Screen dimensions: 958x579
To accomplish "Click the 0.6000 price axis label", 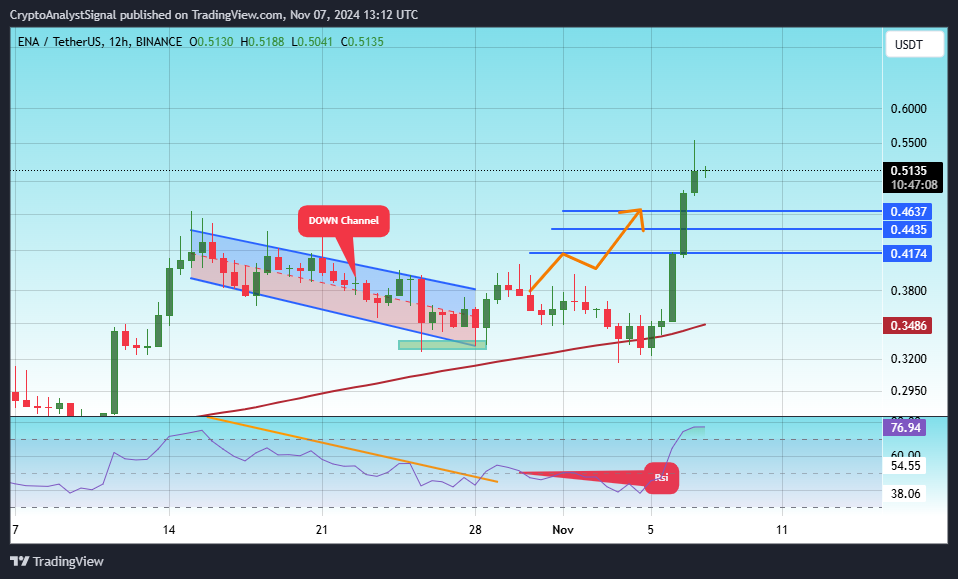I will tap(909, 109).
